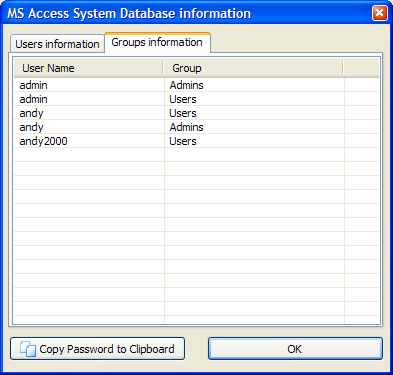
Task: Switch to the Users information tab
Action: coord(57,44)
